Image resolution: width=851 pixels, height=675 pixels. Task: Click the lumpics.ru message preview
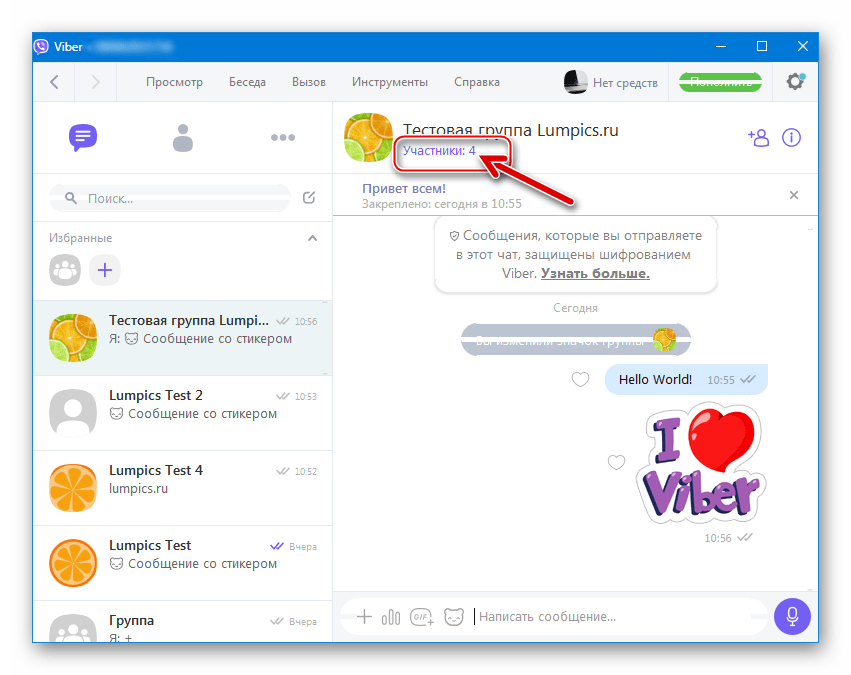(x=138, y=488)
